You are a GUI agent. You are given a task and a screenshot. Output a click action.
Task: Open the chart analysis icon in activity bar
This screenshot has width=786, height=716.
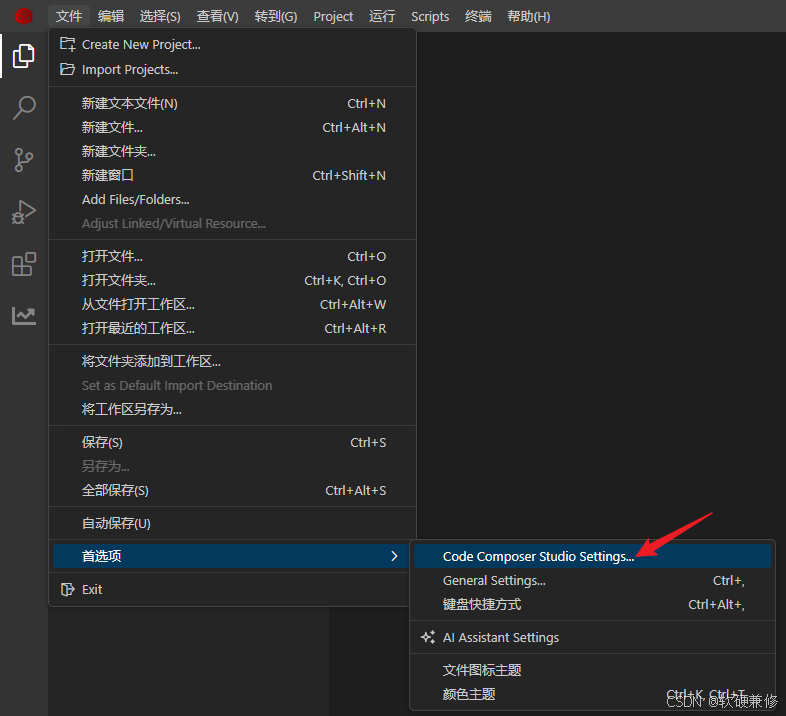tap(24, 316)
